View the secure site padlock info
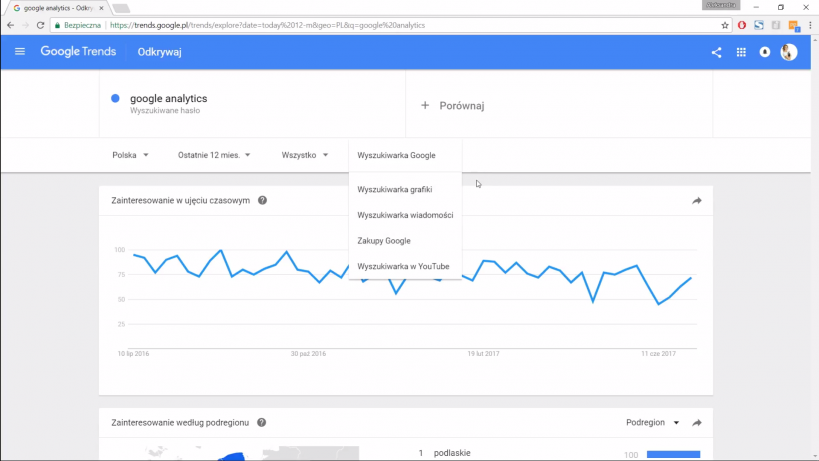The image size is (819, 461). pos(78,25)
